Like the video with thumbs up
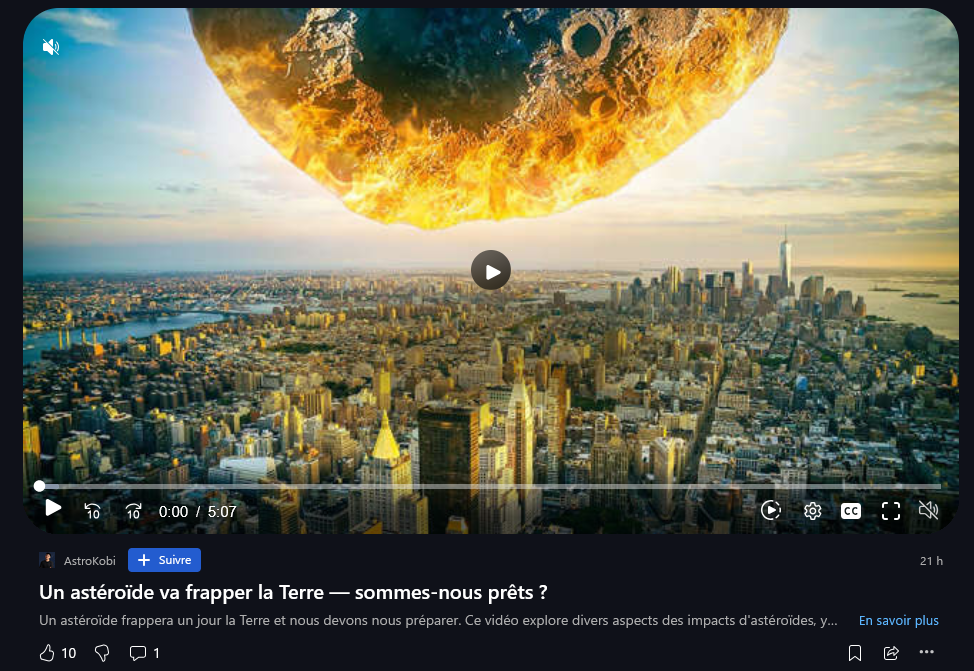Image resolution: width=974 pixels, height=671 pixels. point(47,652)
